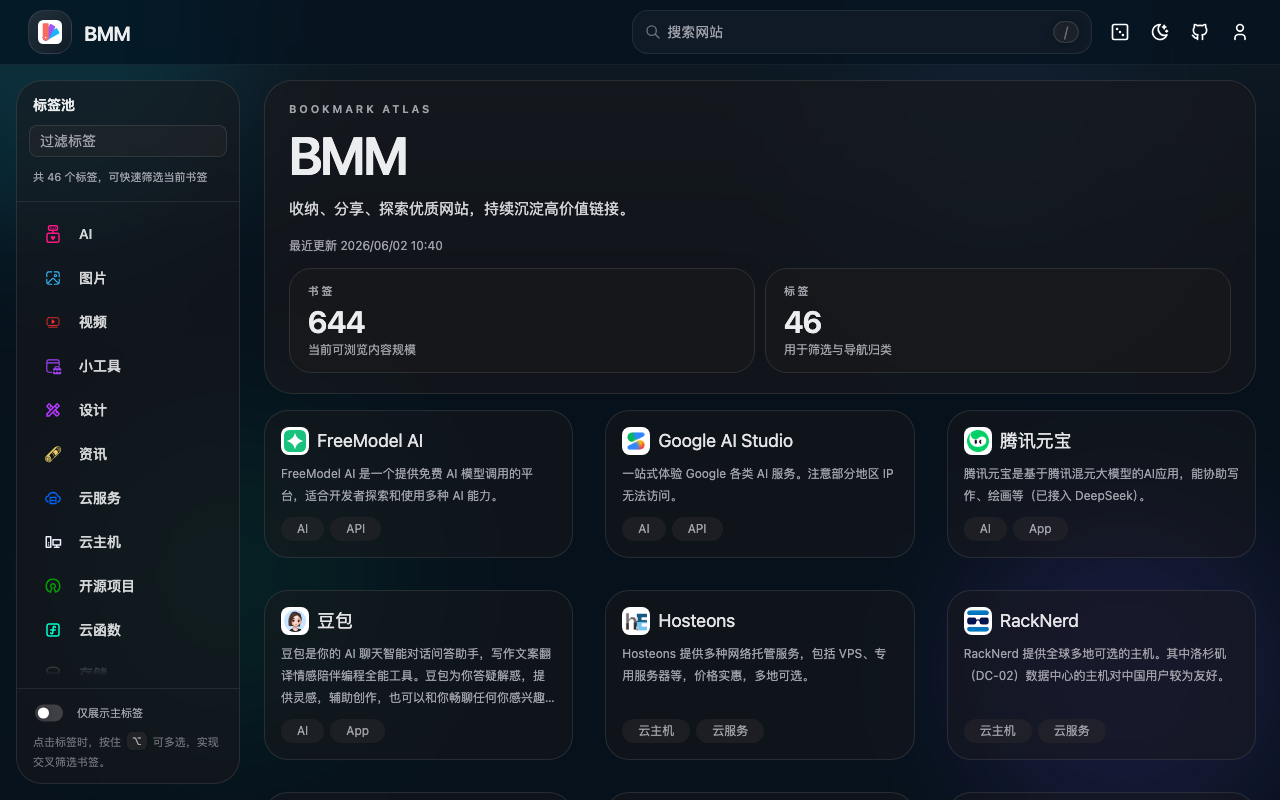The image size is (1280, 800).
Task: Filter by the 视频 label in sidebar
Action: [93, 322]
